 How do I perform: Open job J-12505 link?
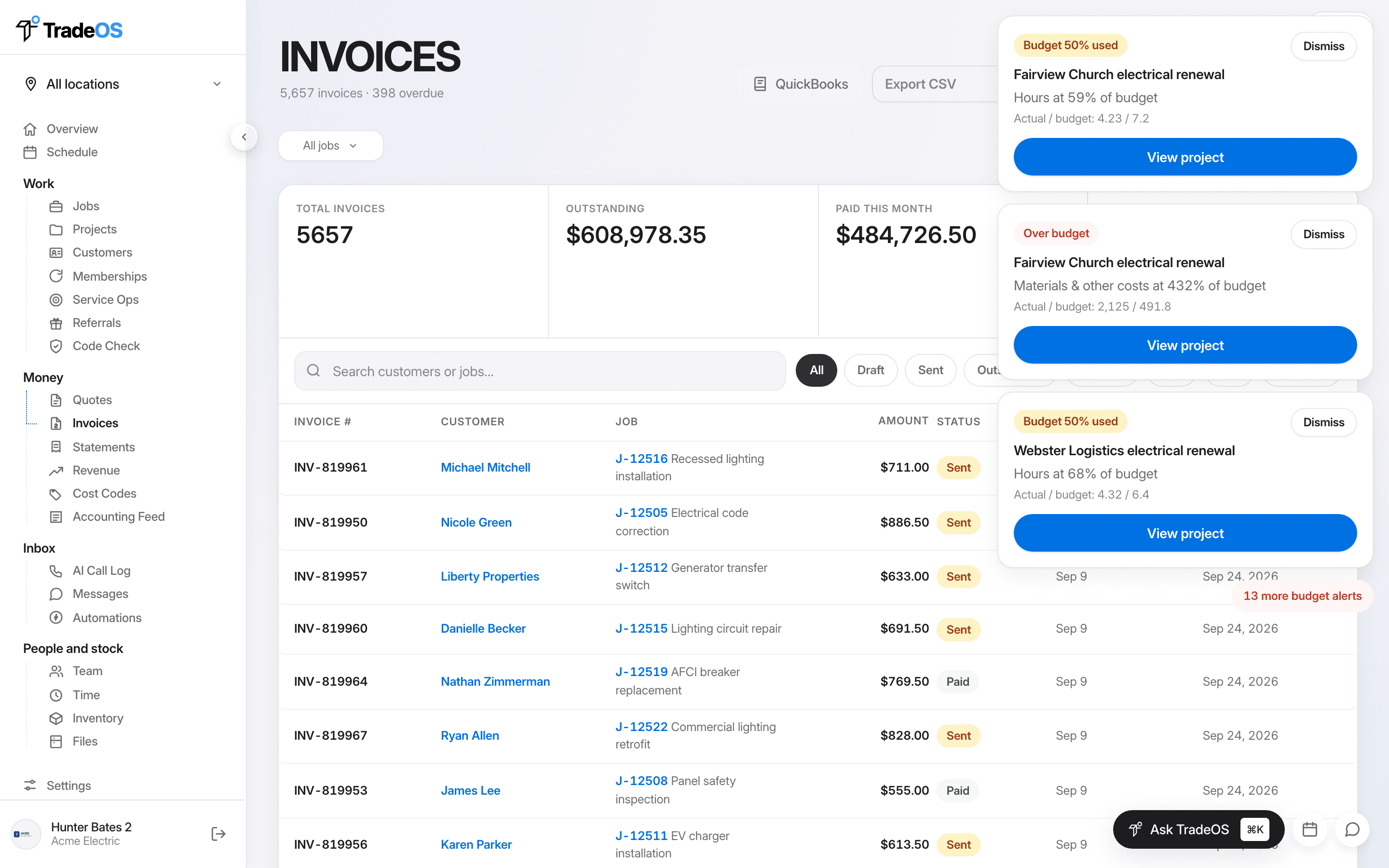641,513
